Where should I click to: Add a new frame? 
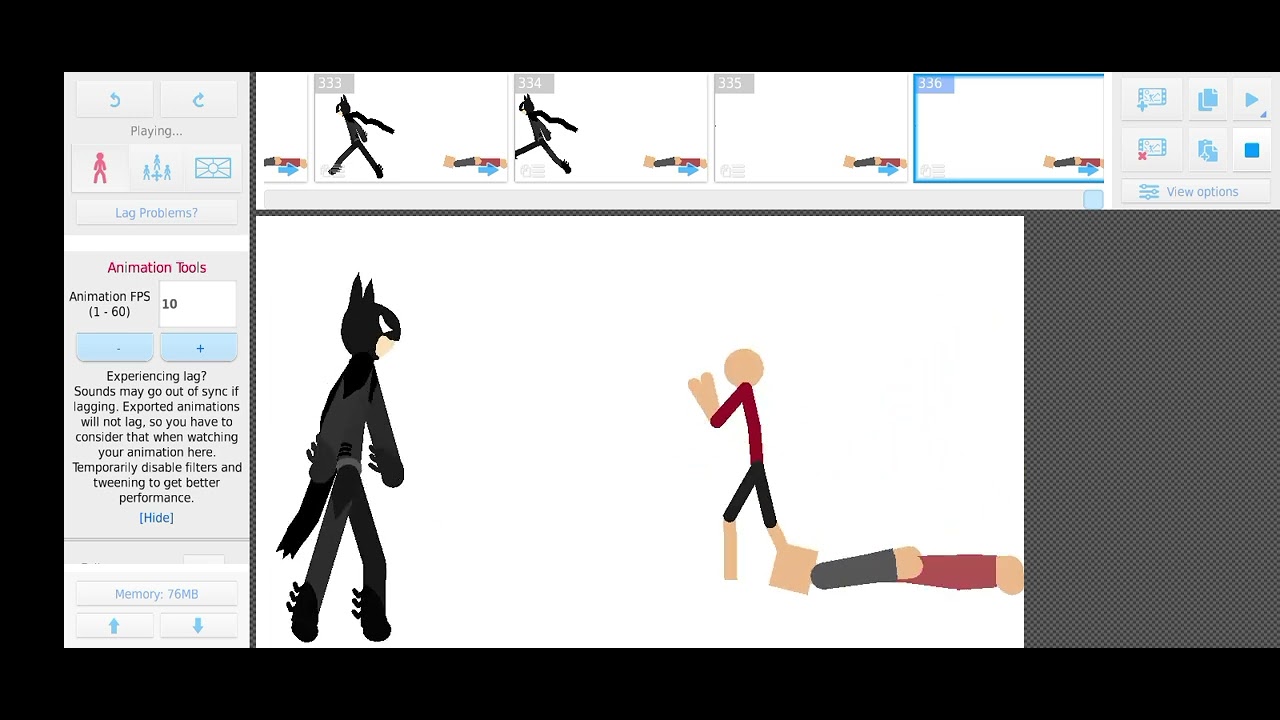[1152, 99]
